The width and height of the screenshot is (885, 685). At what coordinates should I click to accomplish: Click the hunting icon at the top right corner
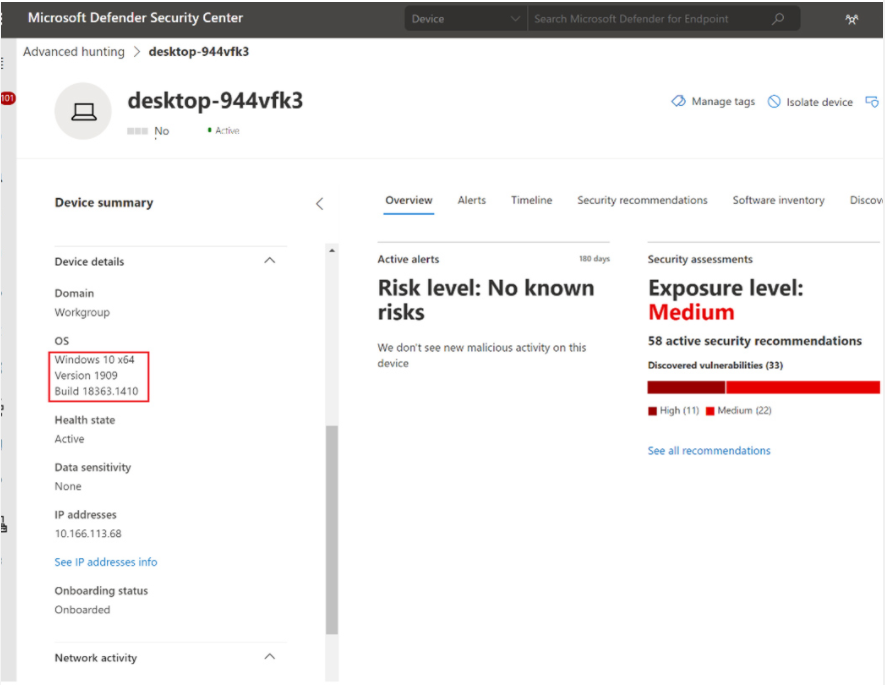point(852,18)
